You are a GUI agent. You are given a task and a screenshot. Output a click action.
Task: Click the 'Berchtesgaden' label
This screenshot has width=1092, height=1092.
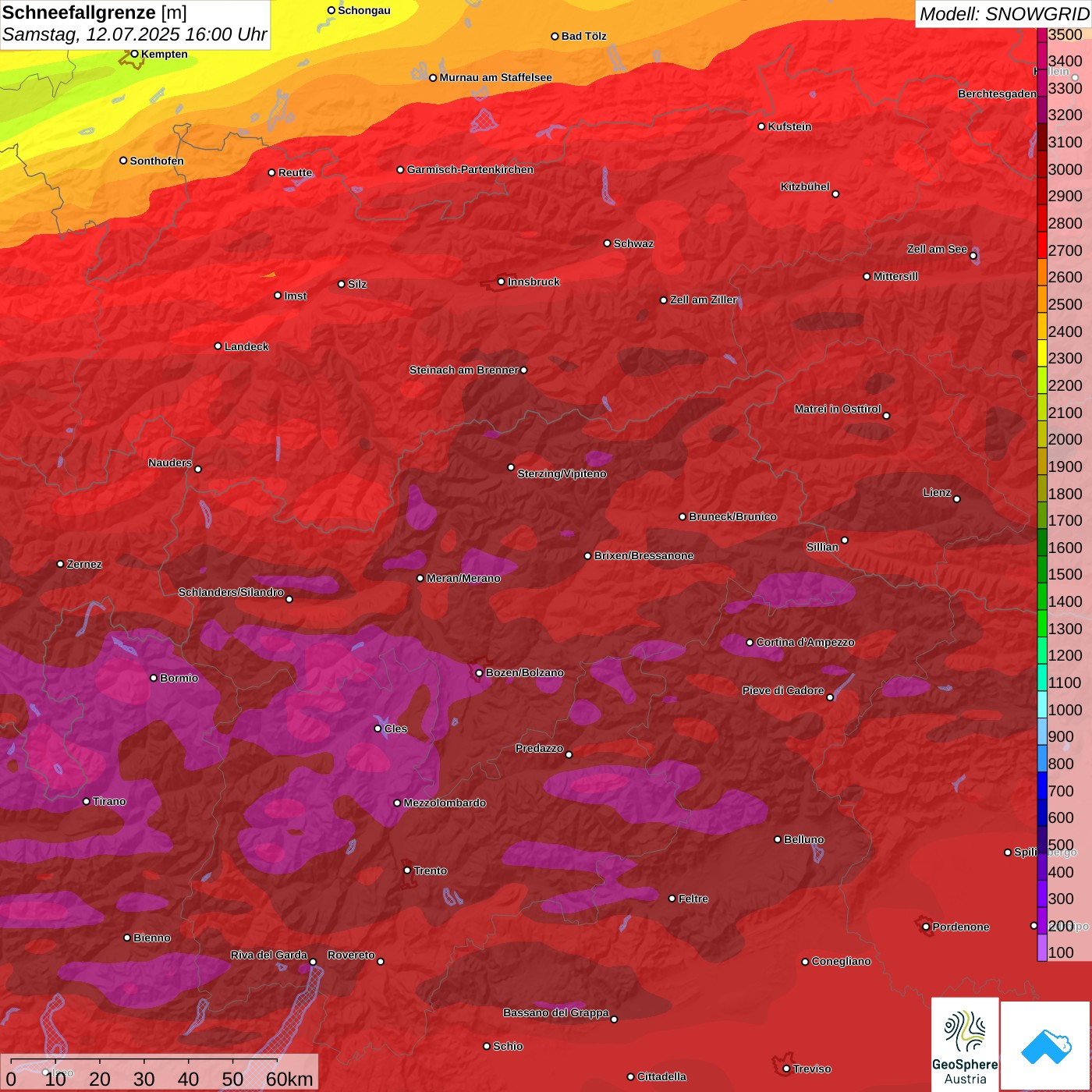coord(998,94)
